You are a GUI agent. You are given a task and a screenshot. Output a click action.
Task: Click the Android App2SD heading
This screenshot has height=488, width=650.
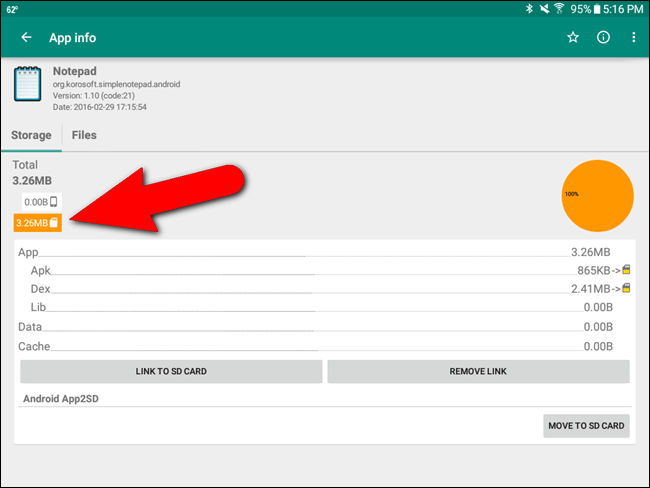click(x=61, y=399)
